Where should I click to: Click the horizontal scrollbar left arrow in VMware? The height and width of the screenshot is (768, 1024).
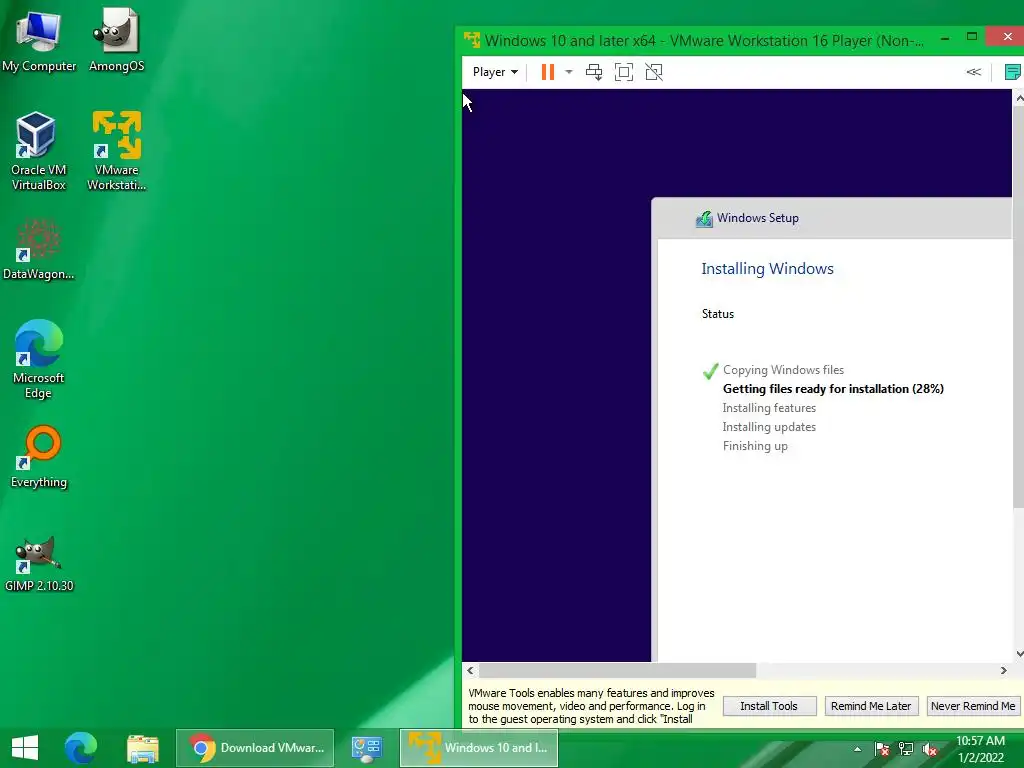(470, 671)
